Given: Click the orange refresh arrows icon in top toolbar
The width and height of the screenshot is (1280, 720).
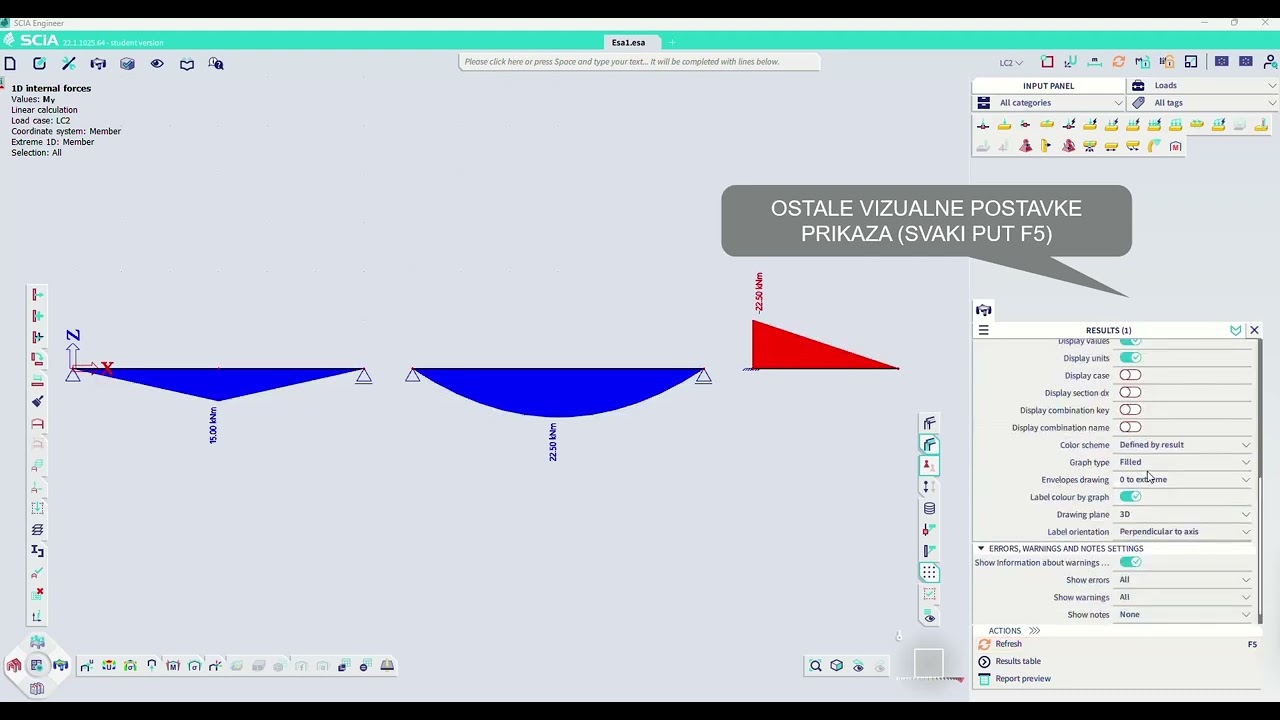Looking at the screenshot, I should [x=1119, y=62].
